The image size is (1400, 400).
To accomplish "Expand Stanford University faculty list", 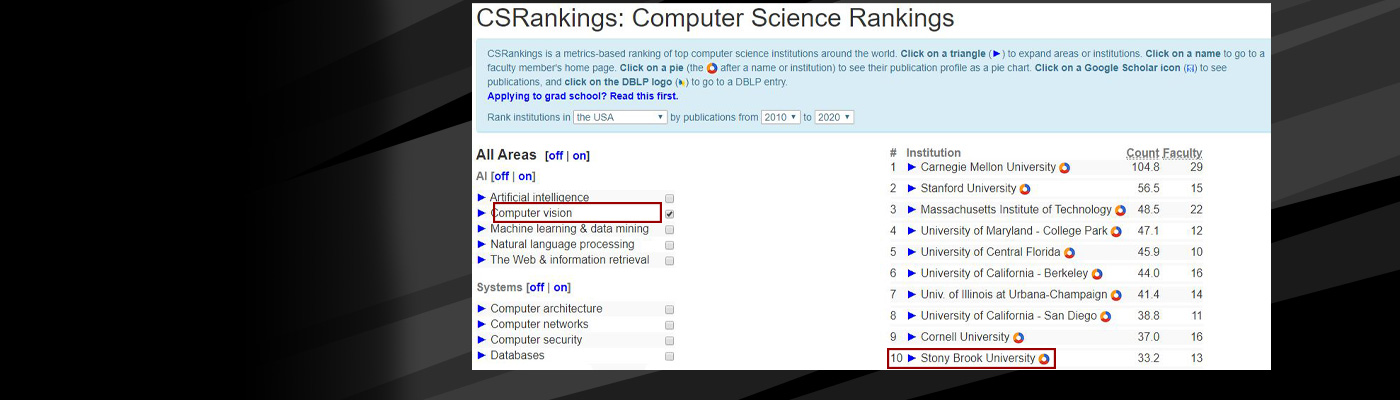I will tap(912, 188).
